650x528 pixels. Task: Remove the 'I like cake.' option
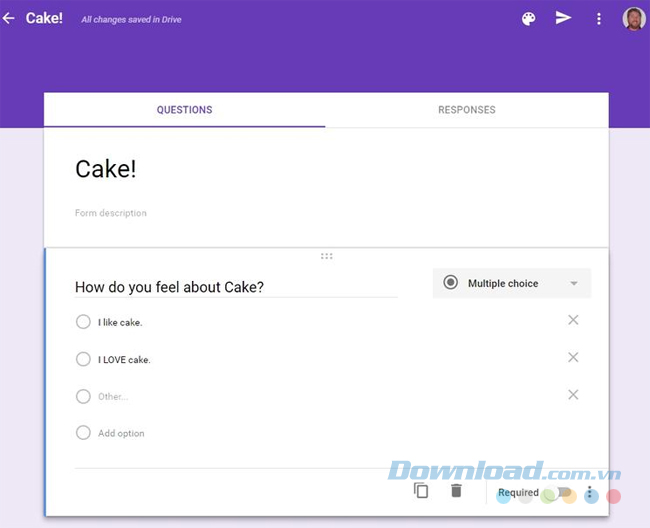coord(573,320)
